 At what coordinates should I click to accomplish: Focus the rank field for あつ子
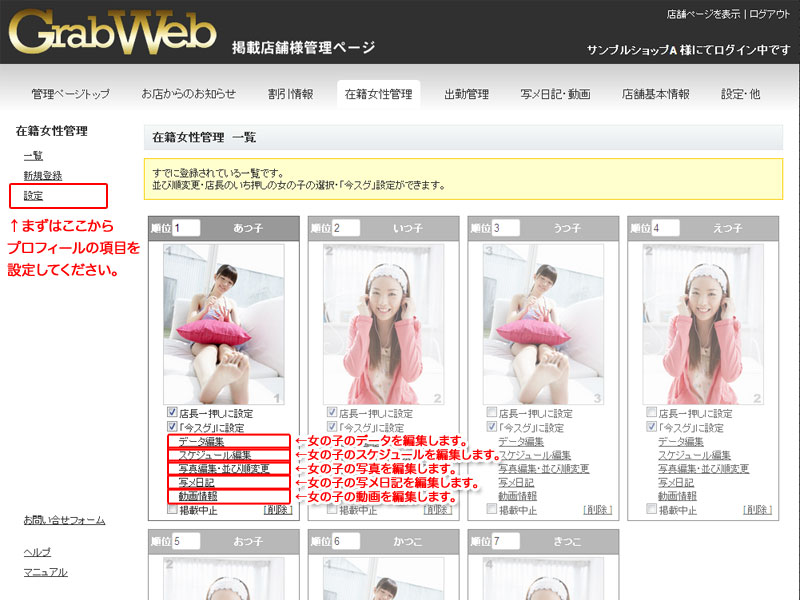pyautogui.click(x=186, y=228)
